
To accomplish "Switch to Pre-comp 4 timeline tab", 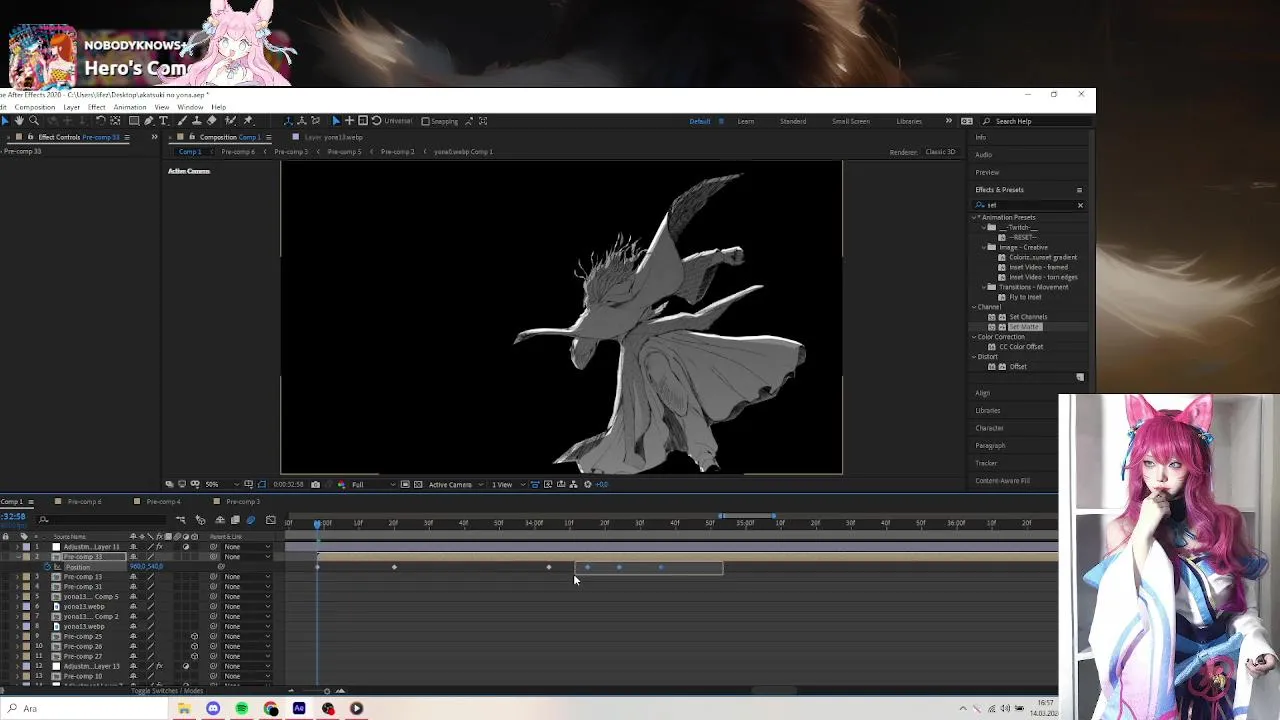I will 163,502.
